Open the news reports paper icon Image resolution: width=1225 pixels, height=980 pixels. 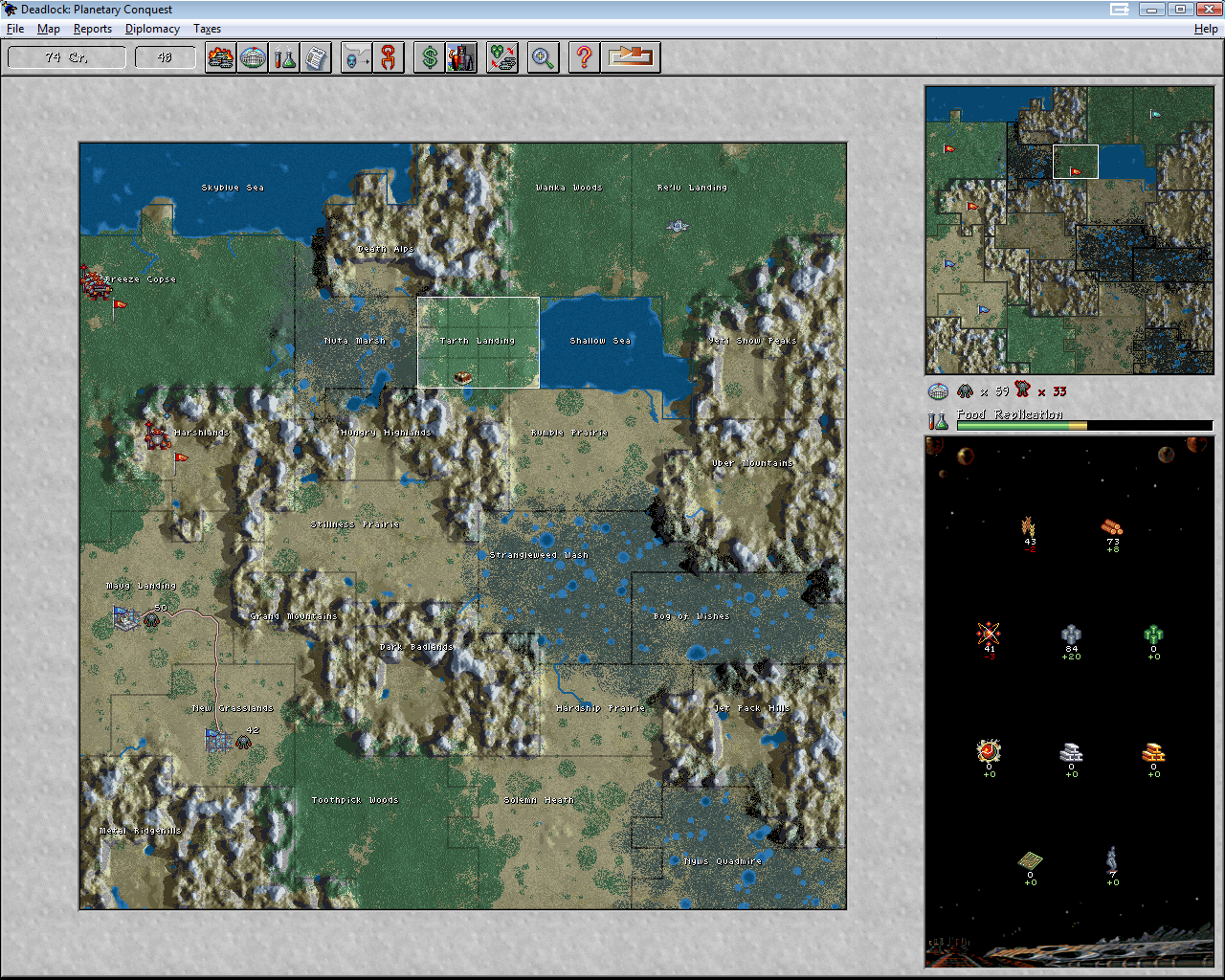[x=316, y=57]
